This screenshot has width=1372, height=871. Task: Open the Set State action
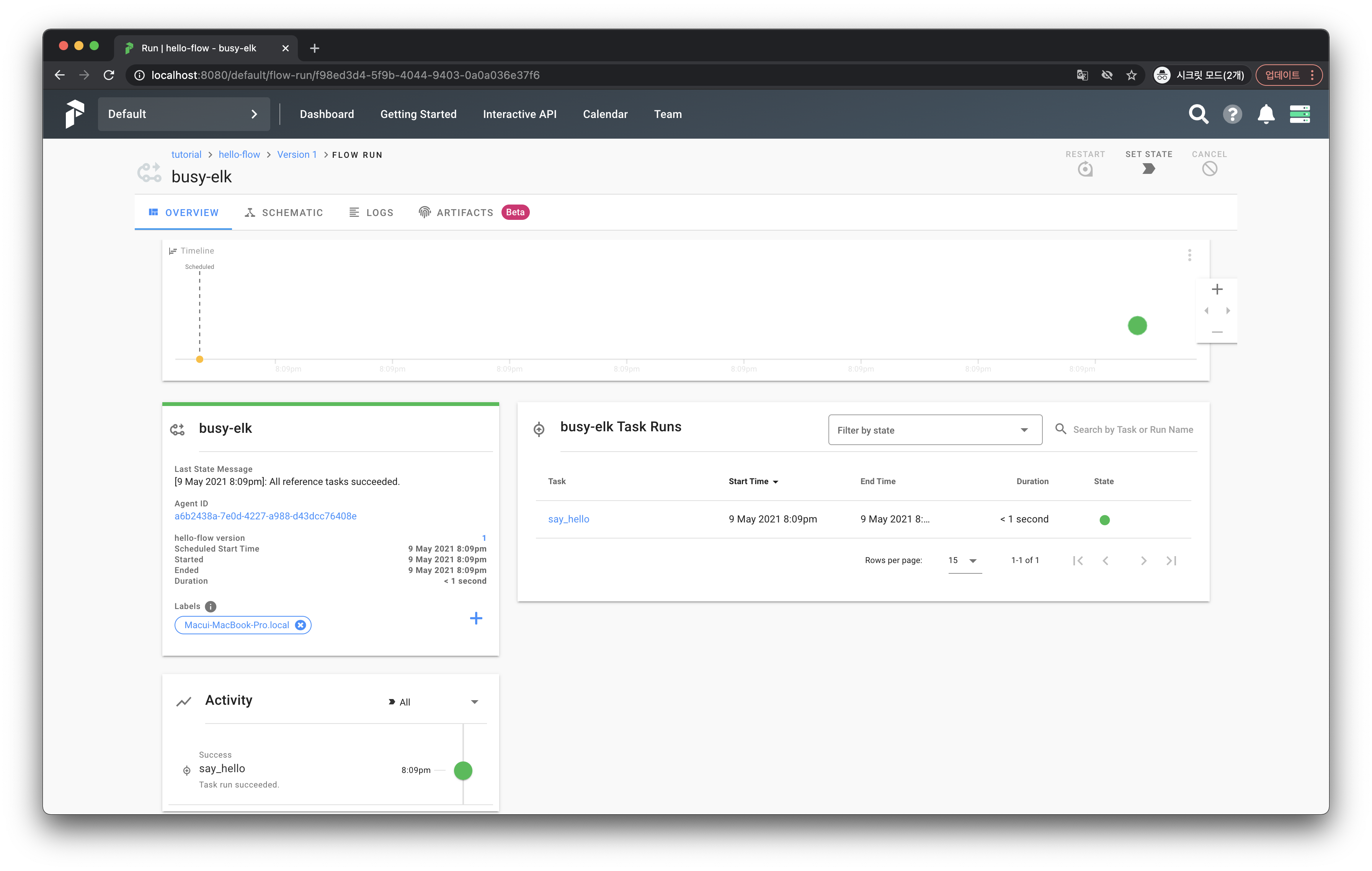click(1148, 169)
